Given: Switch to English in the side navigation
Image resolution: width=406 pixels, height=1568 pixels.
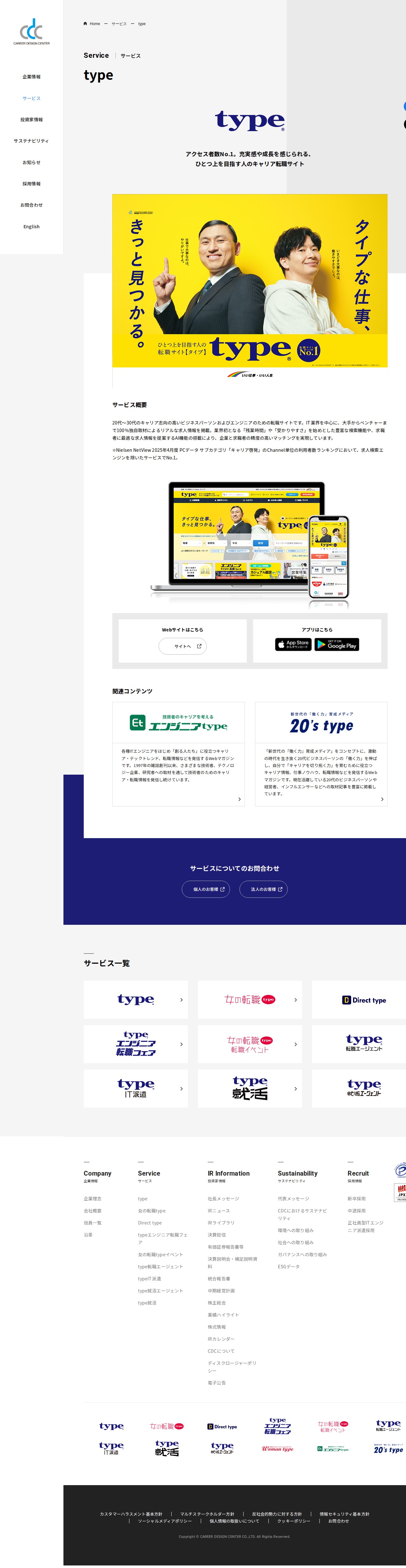Looking at the screenshot, I should 32,226.
